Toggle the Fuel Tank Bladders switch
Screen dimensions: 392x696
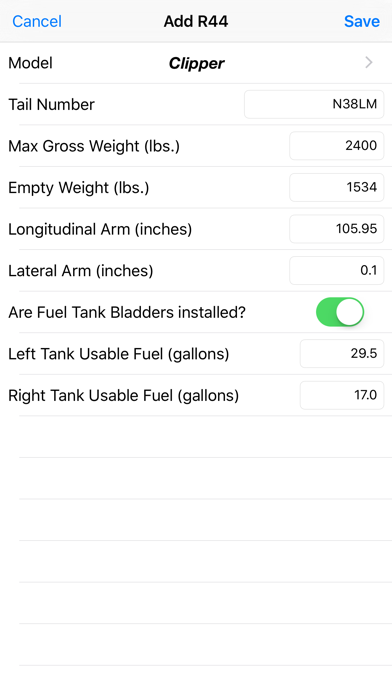point(340,312)
